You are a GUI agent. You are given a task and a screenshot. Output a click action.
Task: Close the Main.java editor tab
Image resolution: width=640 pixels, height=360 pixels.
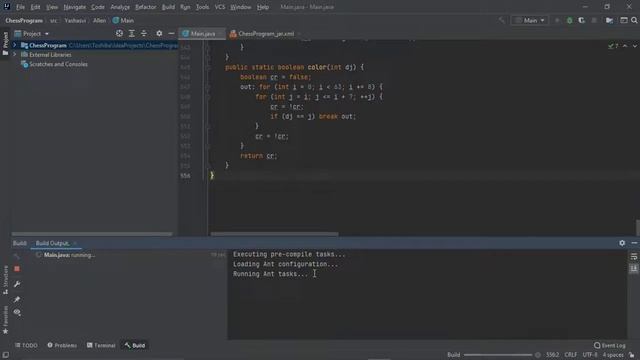click(220, 34)
